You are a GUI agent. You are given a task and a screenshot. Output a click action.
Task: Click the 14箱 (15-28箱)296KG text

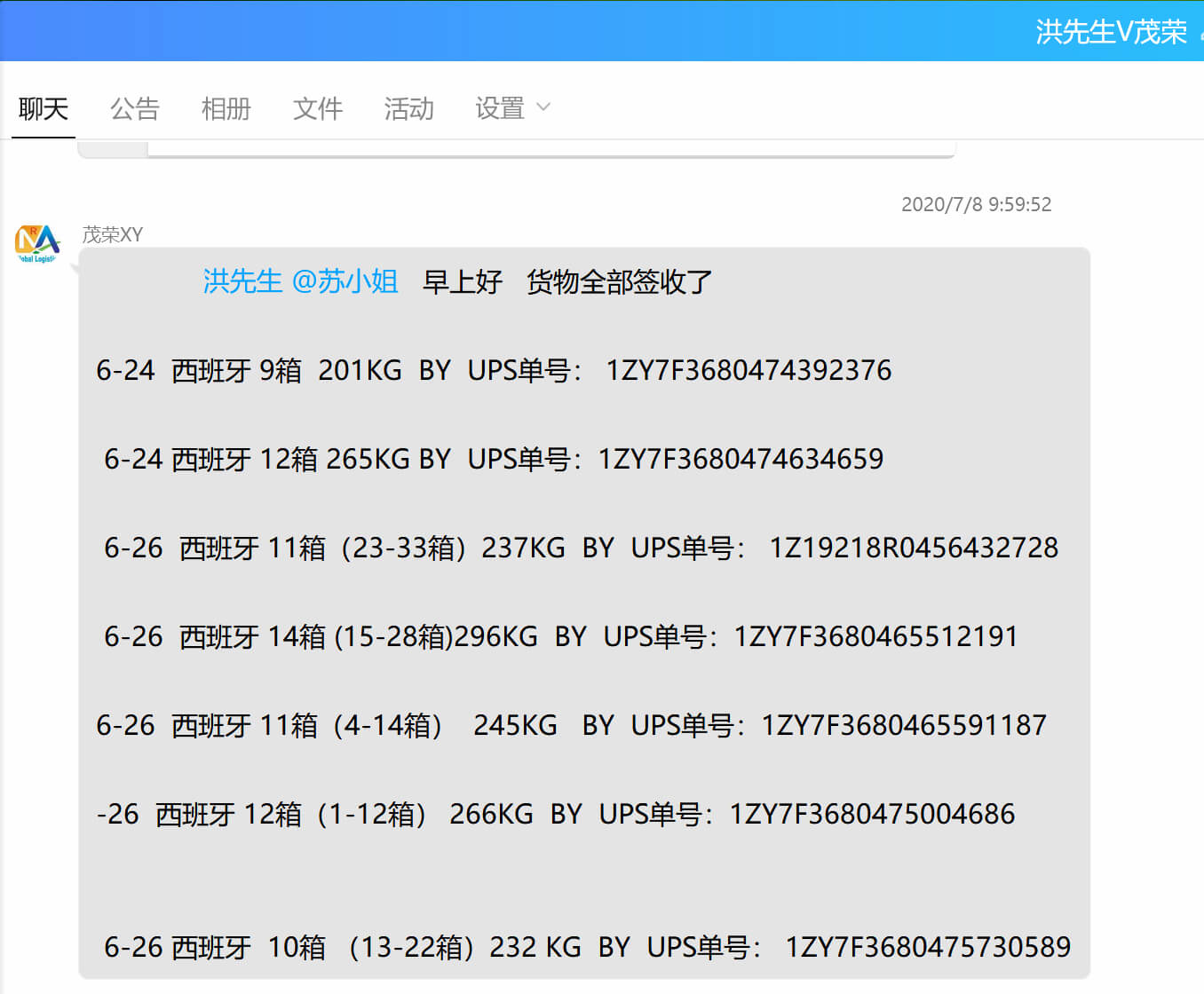click(402, 636)
